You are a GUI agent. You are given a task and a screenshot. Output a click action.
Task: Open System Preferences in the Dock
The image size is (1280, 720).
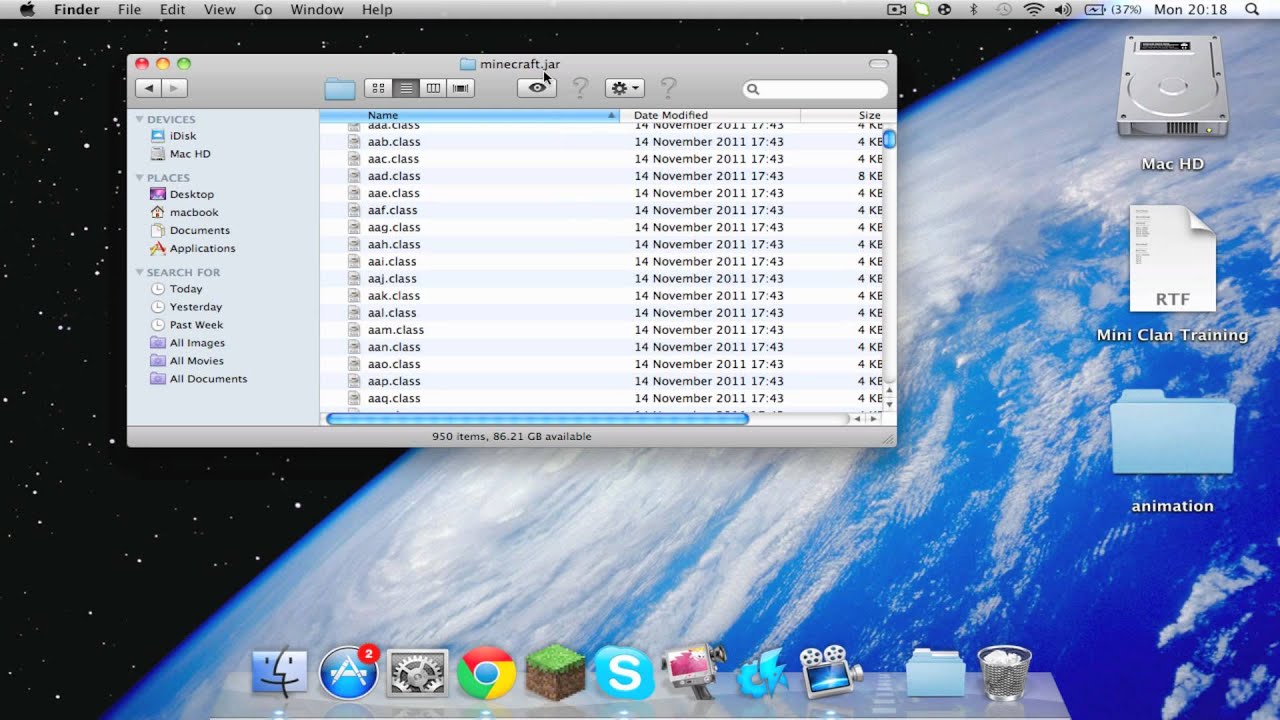click(x=417, y=672)
